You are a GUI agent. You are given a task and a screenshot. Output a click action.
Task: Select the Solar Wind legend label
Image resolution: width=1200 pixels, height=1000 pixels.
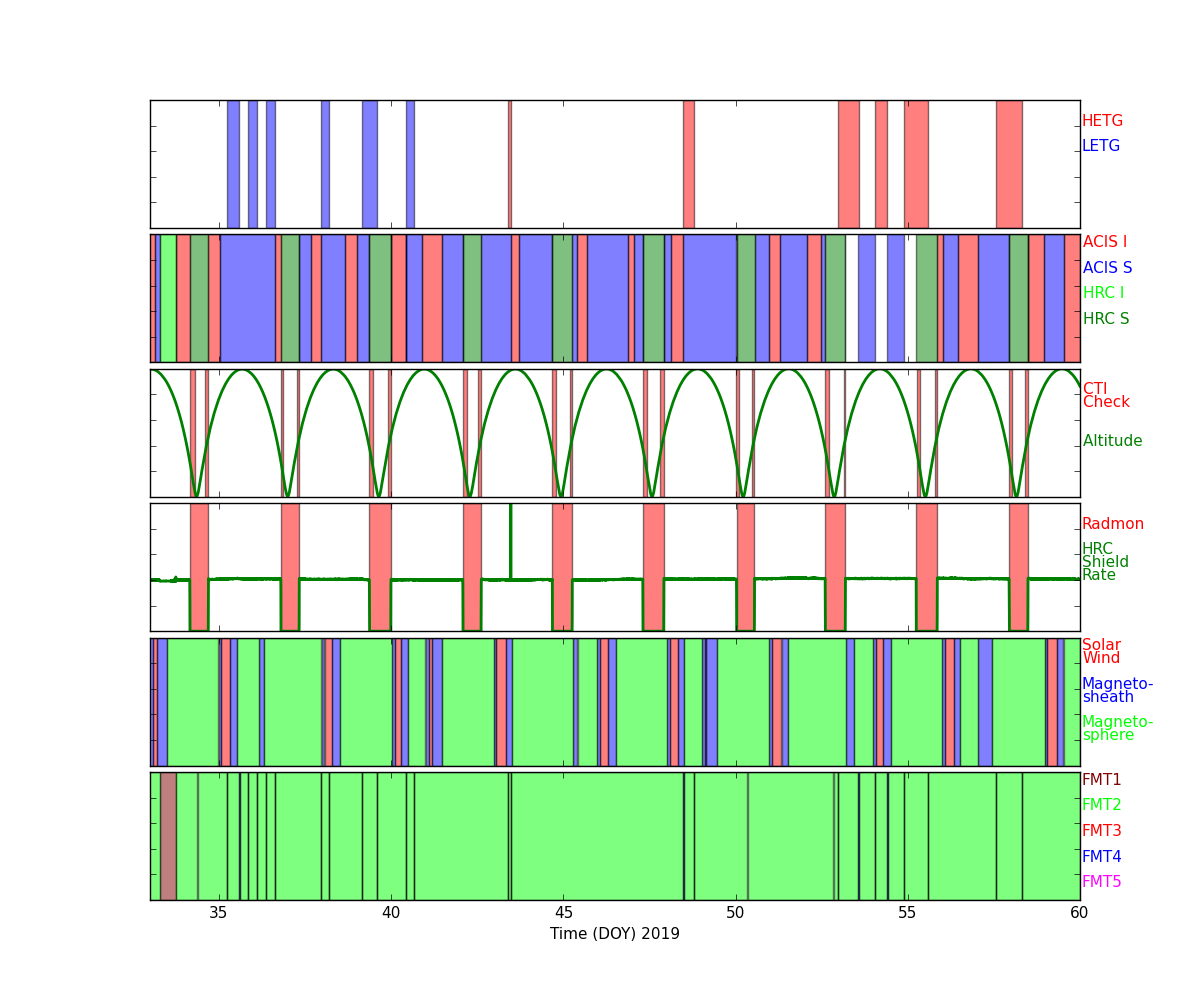click(1101, 652)
